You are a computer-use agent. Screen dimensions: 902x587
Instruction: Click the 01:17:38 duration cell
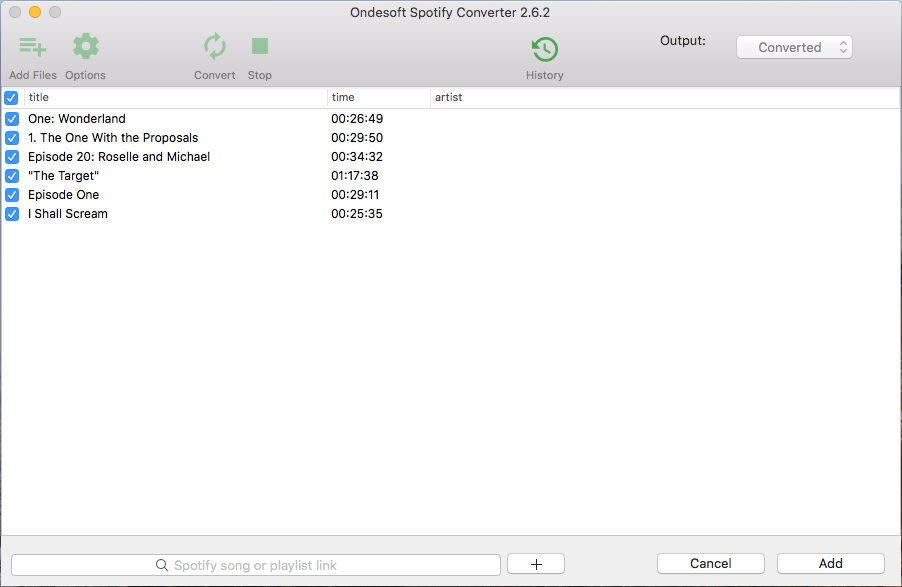(x=354, y=176)
